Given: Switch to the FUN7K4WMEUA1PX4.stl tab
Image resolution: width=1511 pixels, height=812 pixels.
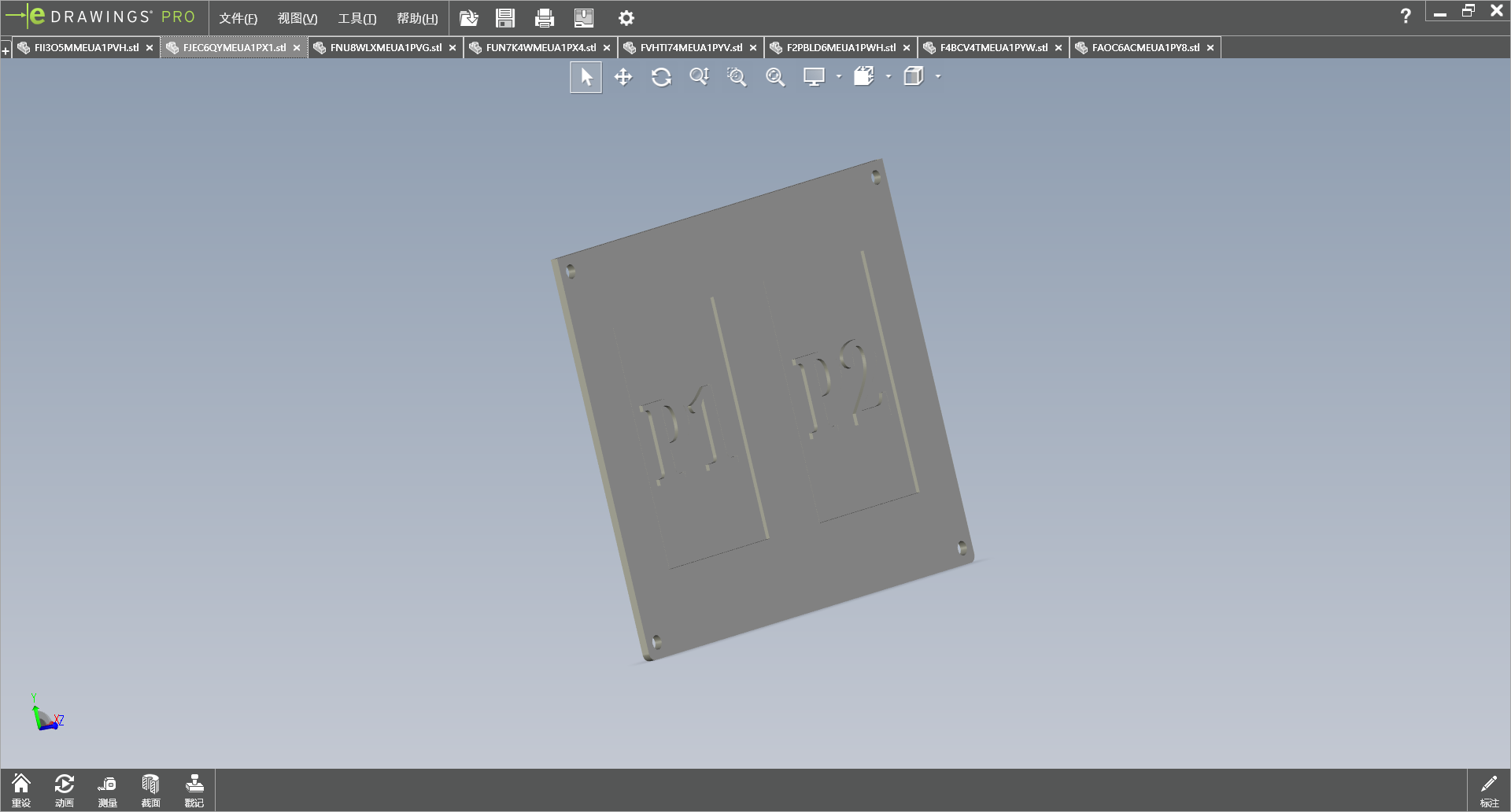Looking at the screenshot, I should tap(541, 48).
